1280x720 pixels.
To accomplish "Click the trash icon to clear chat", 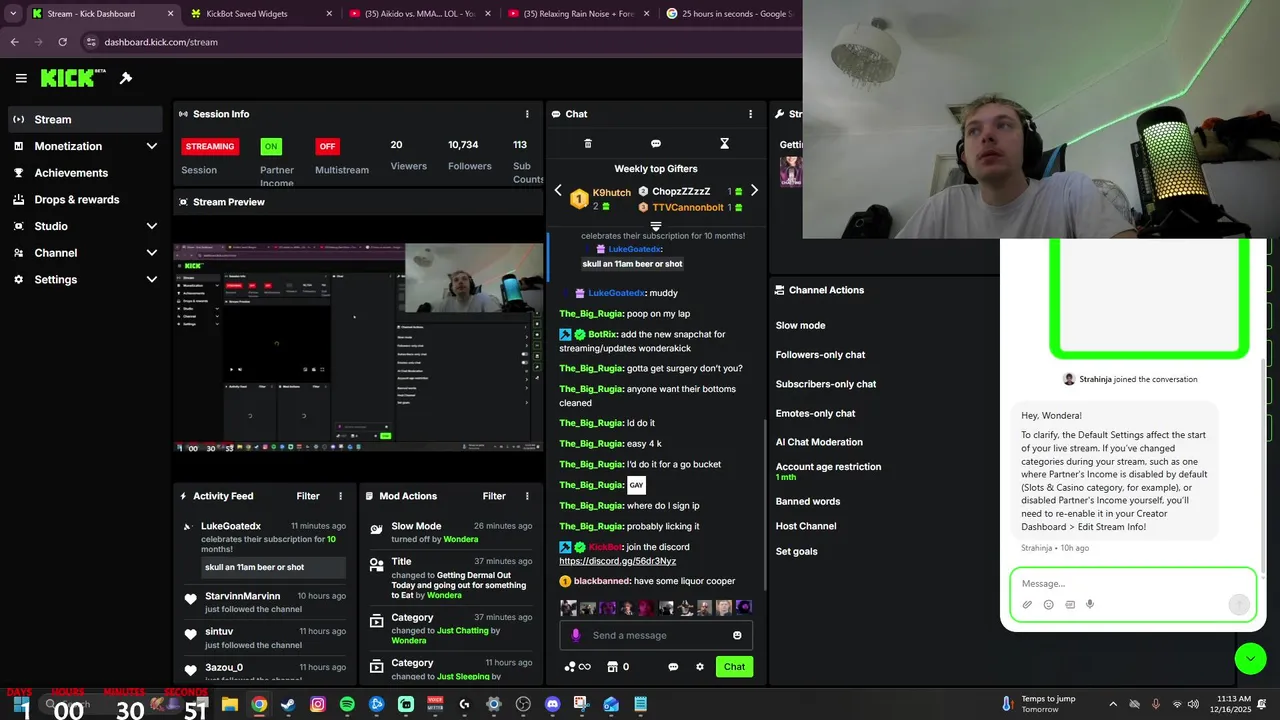I will [588, 144].
